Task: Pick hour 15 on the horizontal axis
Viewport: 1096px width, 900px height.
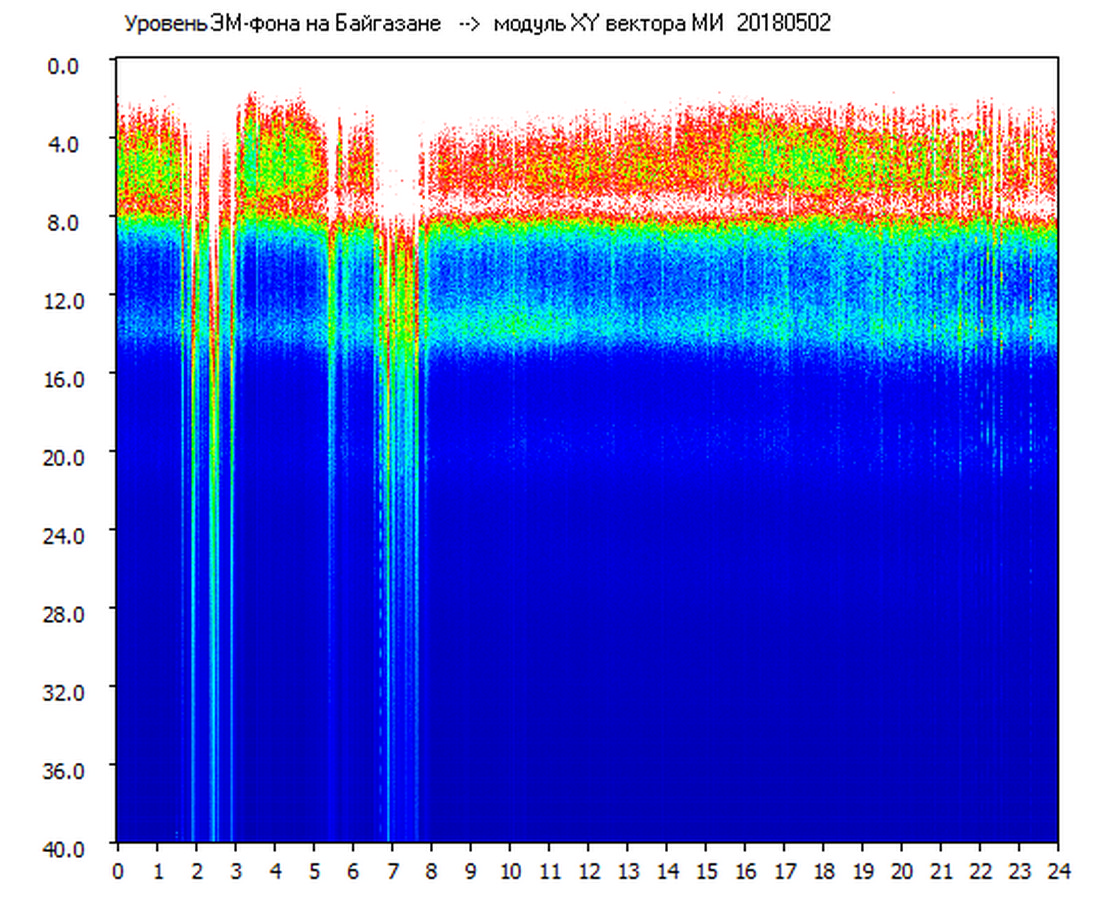Action: 706,870
